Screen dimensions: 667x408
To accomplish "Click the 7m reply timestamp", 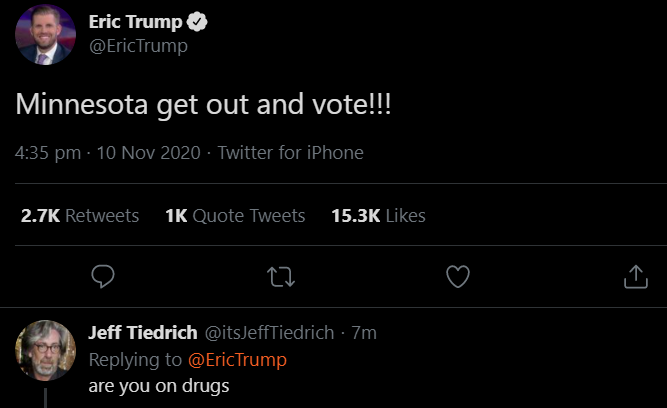I will [364, 333].
